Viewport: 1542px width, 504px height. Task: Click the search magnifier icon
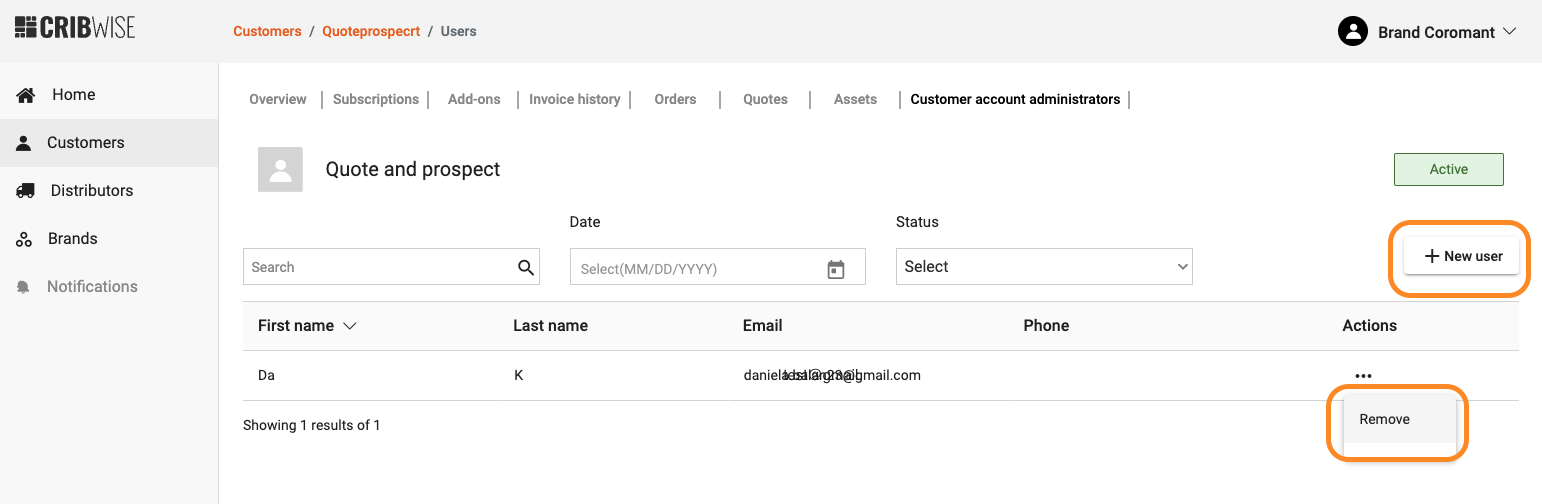click(526, 267)
